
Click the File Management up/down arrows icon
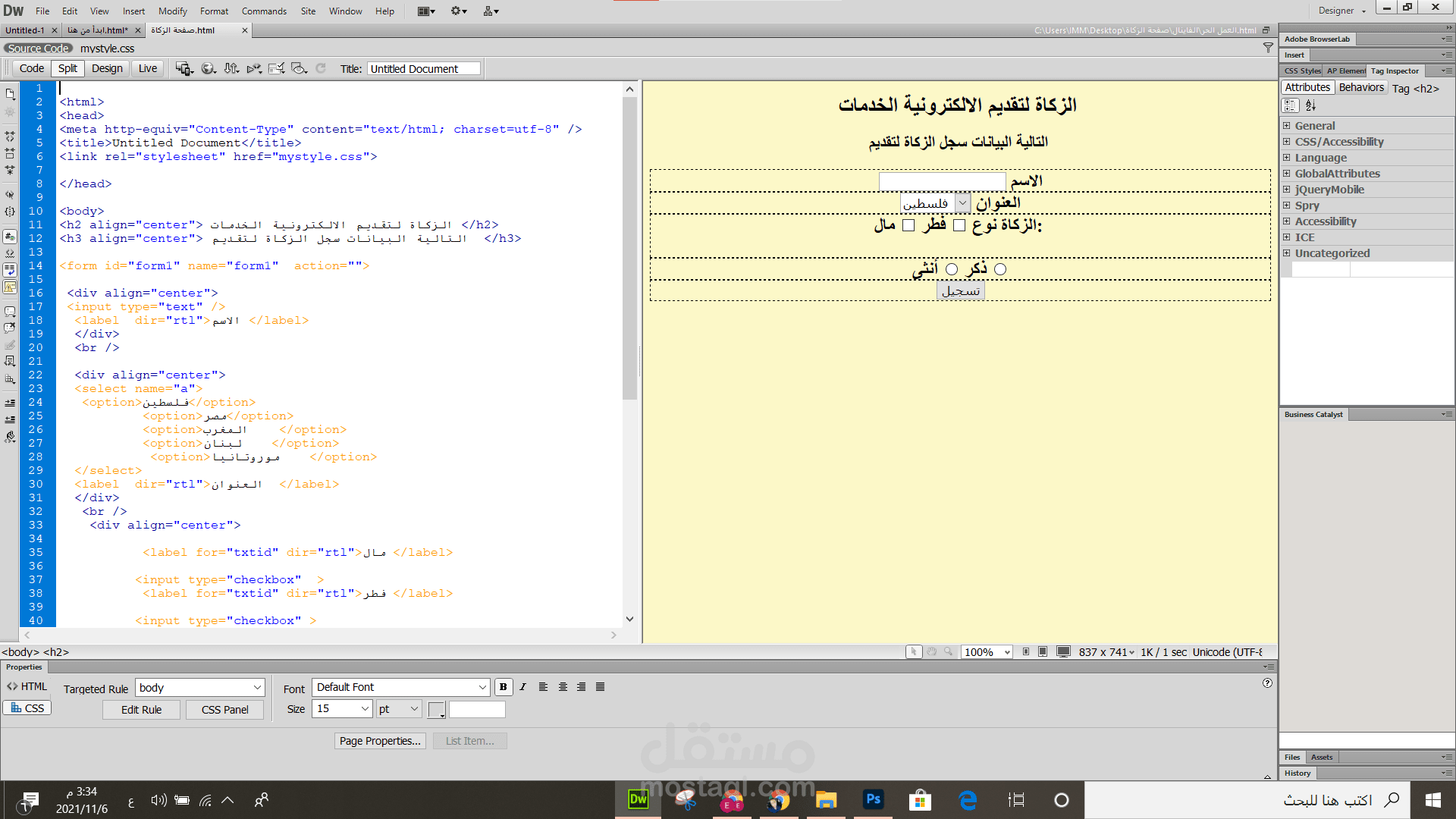tap(231, 68)
